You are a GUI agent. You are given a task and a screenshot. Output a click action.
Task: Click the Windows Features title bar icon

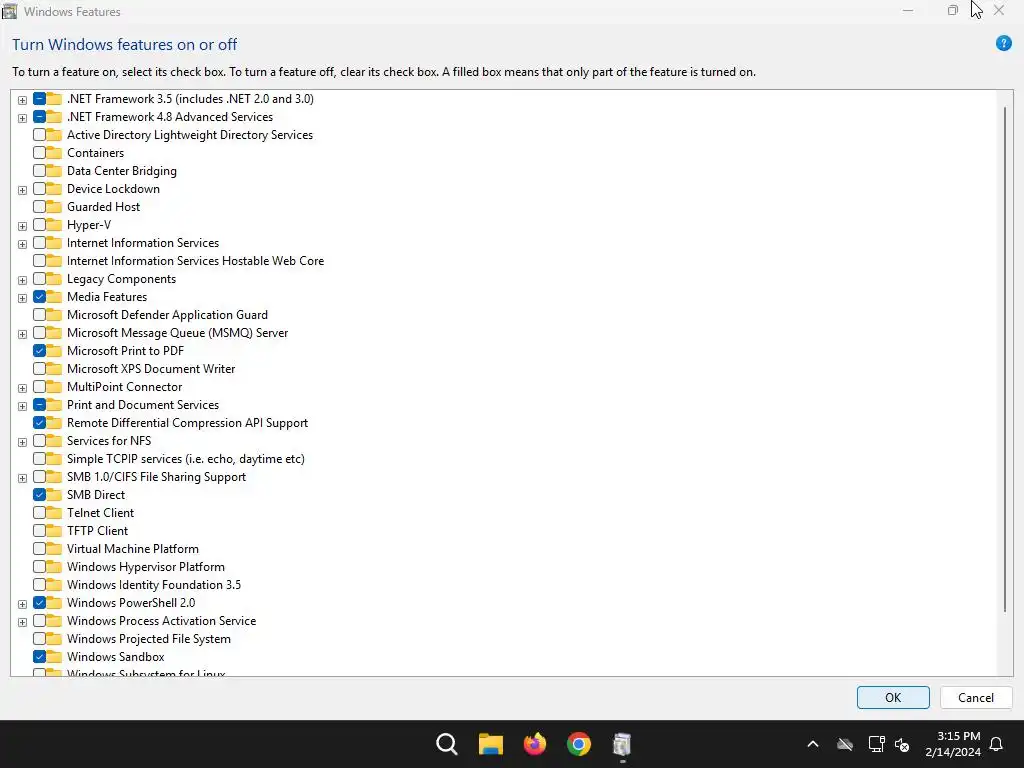pos(10,11)
